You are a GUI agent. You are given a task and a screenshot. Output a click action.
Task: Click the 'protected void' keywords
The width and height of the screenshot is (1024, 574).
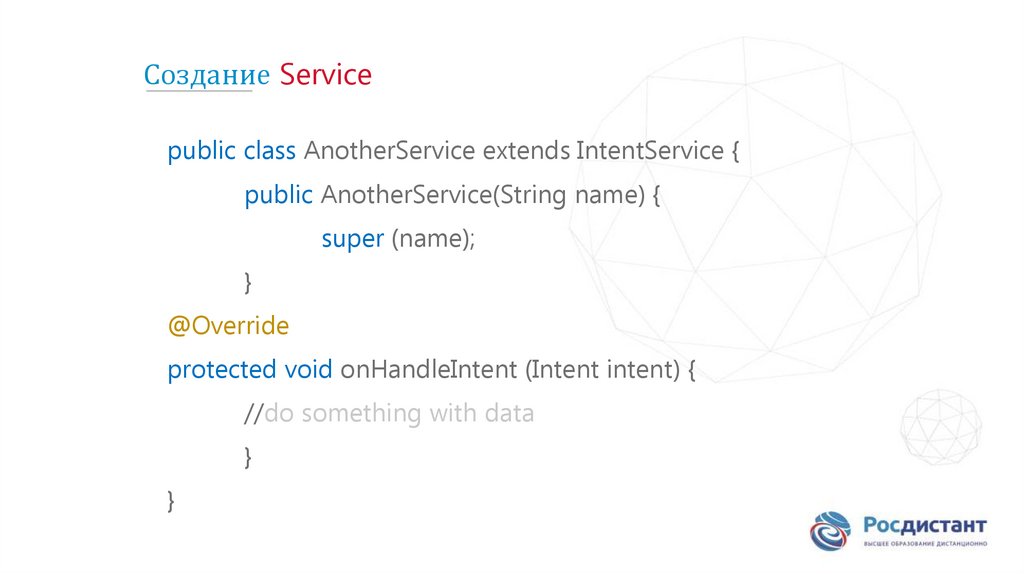point(250,369)
